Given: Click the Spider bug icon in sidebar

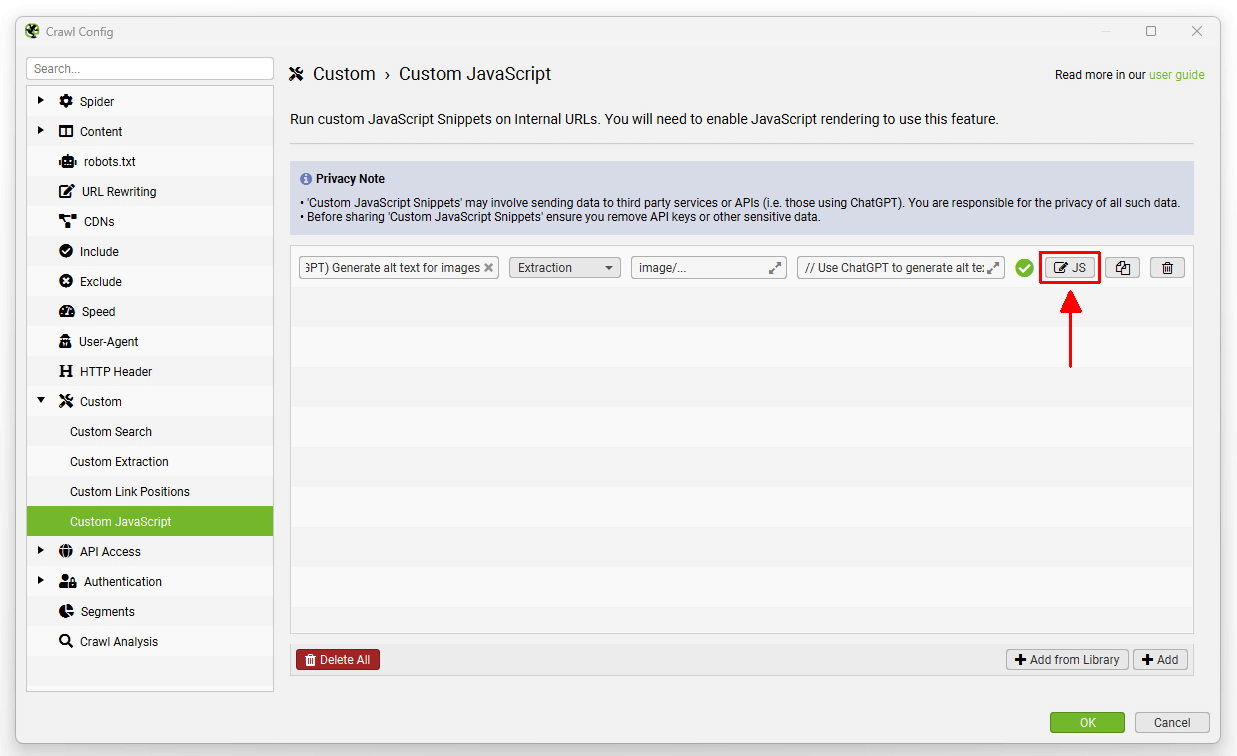Looking at the screenshot, I should pos(66,101).
